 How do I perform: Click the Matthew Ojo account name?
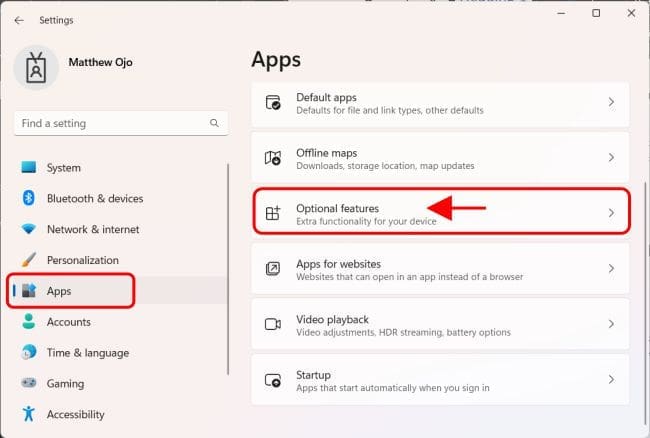[100, 62]
